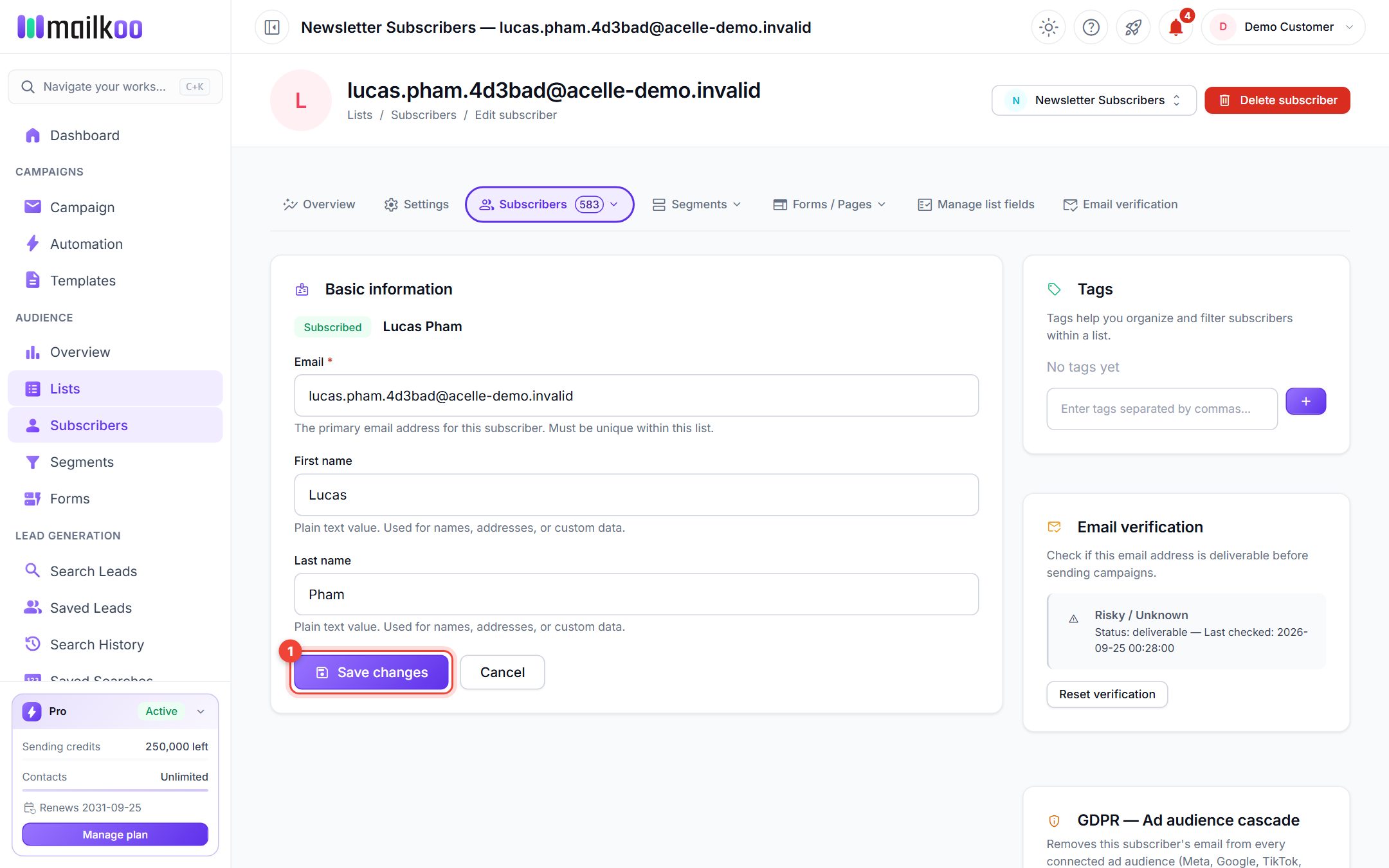Click the Navigate your workspace search box
This screenshot has width=1389, height=868.
click(115, 87)
